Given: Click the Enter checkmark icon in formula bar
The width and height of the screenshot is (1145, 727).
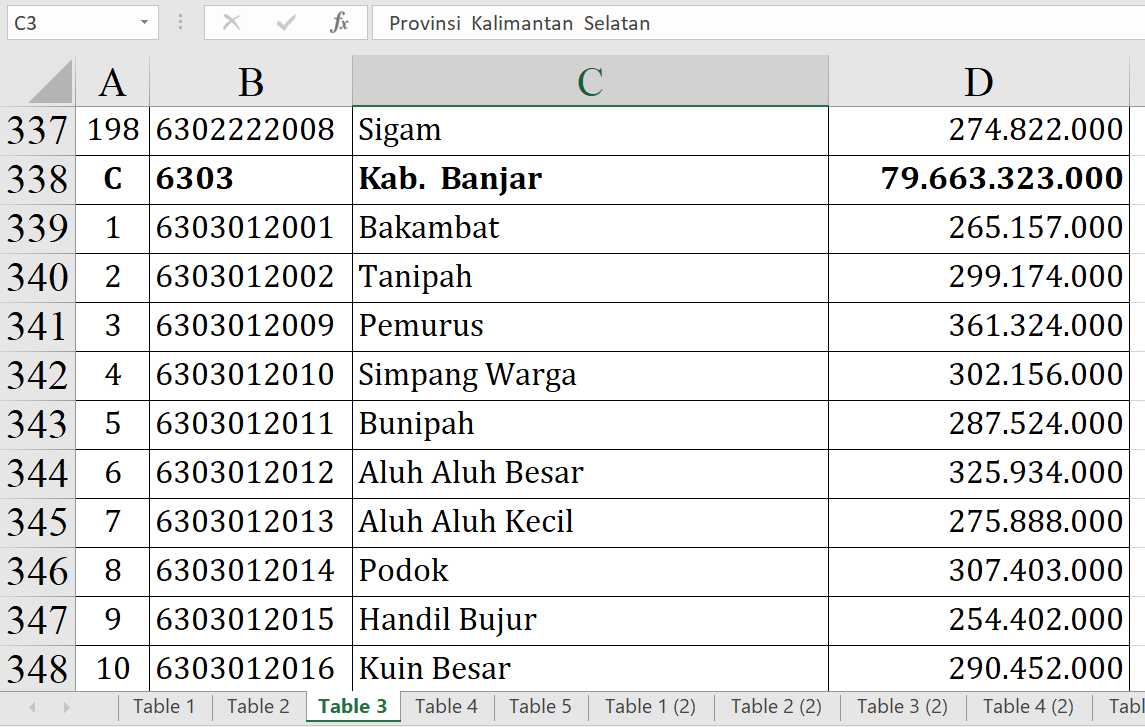Looking at the screenshot, I should point(286,23).
